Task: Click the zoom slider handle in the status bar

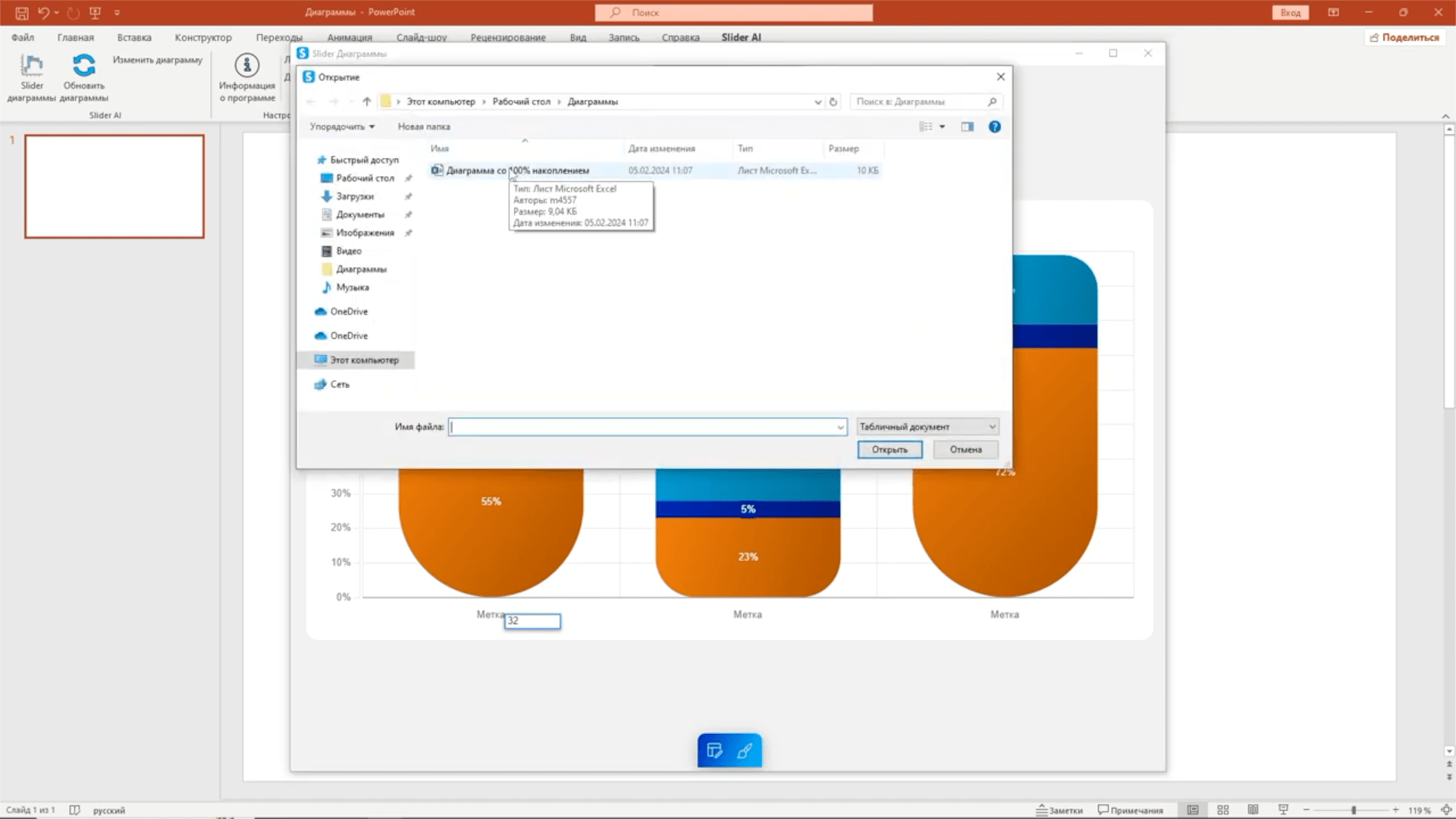Action: click(x=1354, y=810)
